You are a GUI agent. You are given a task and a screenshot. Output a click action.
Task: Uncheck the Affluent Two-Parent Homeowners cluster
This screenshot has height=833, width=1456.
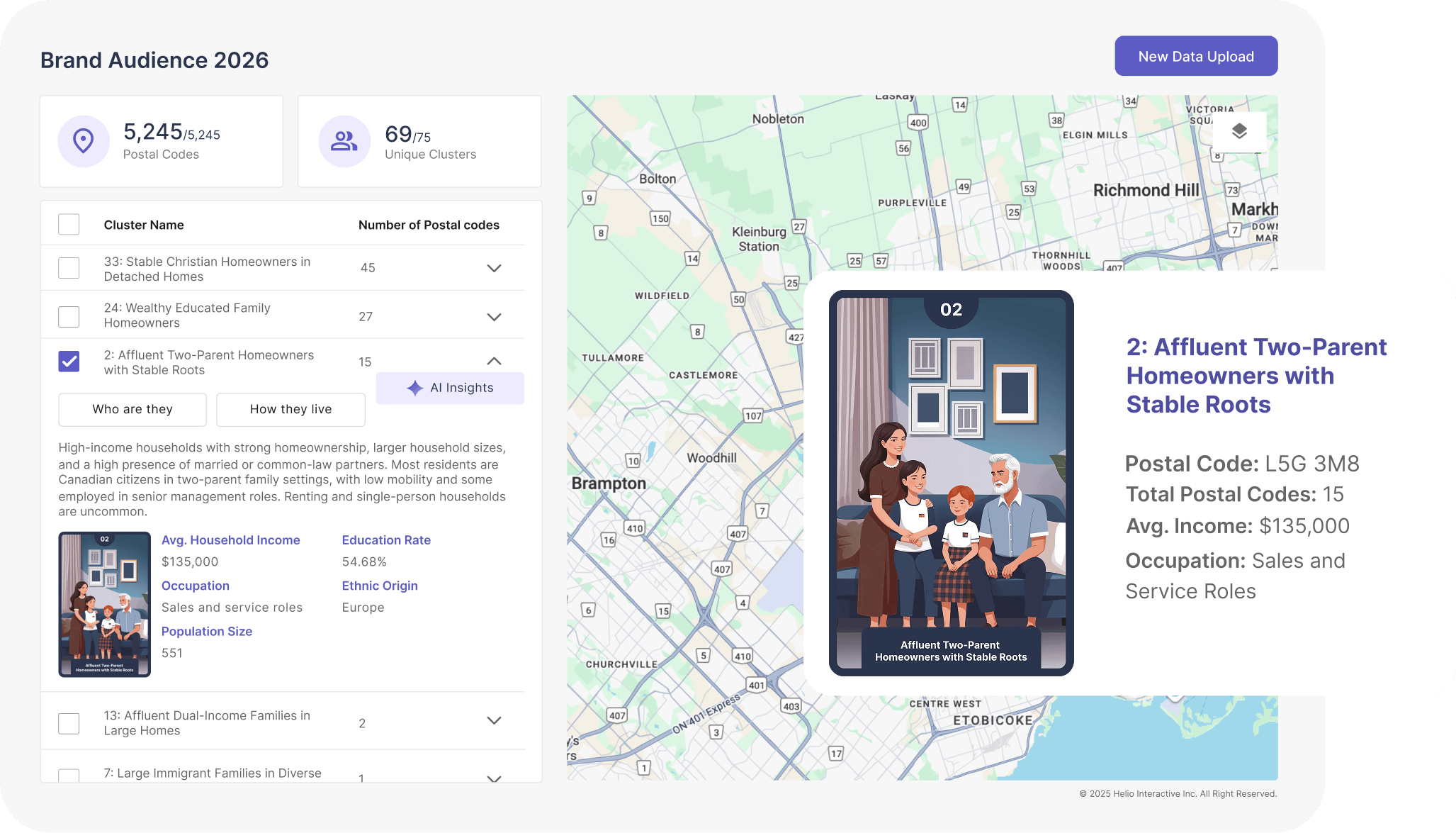coord(69,362)
